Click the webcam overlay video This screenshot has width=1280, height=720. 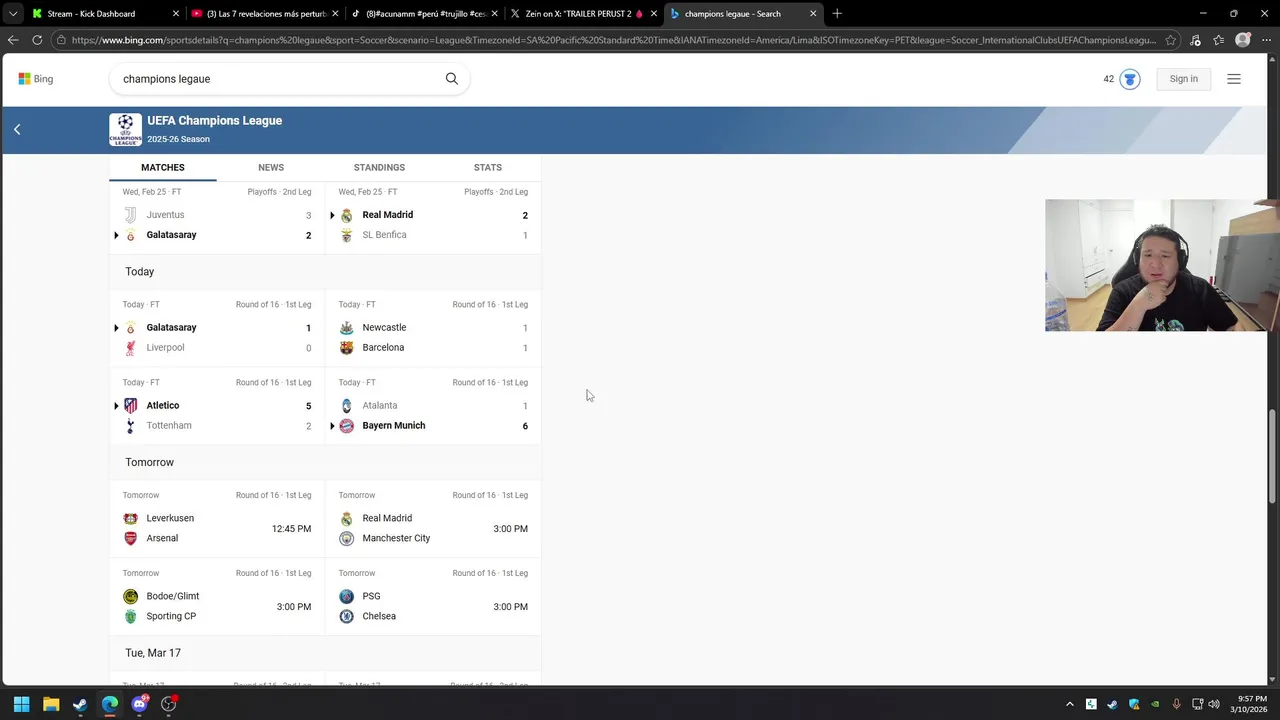pyautogui.click(x=1162, y=265)
